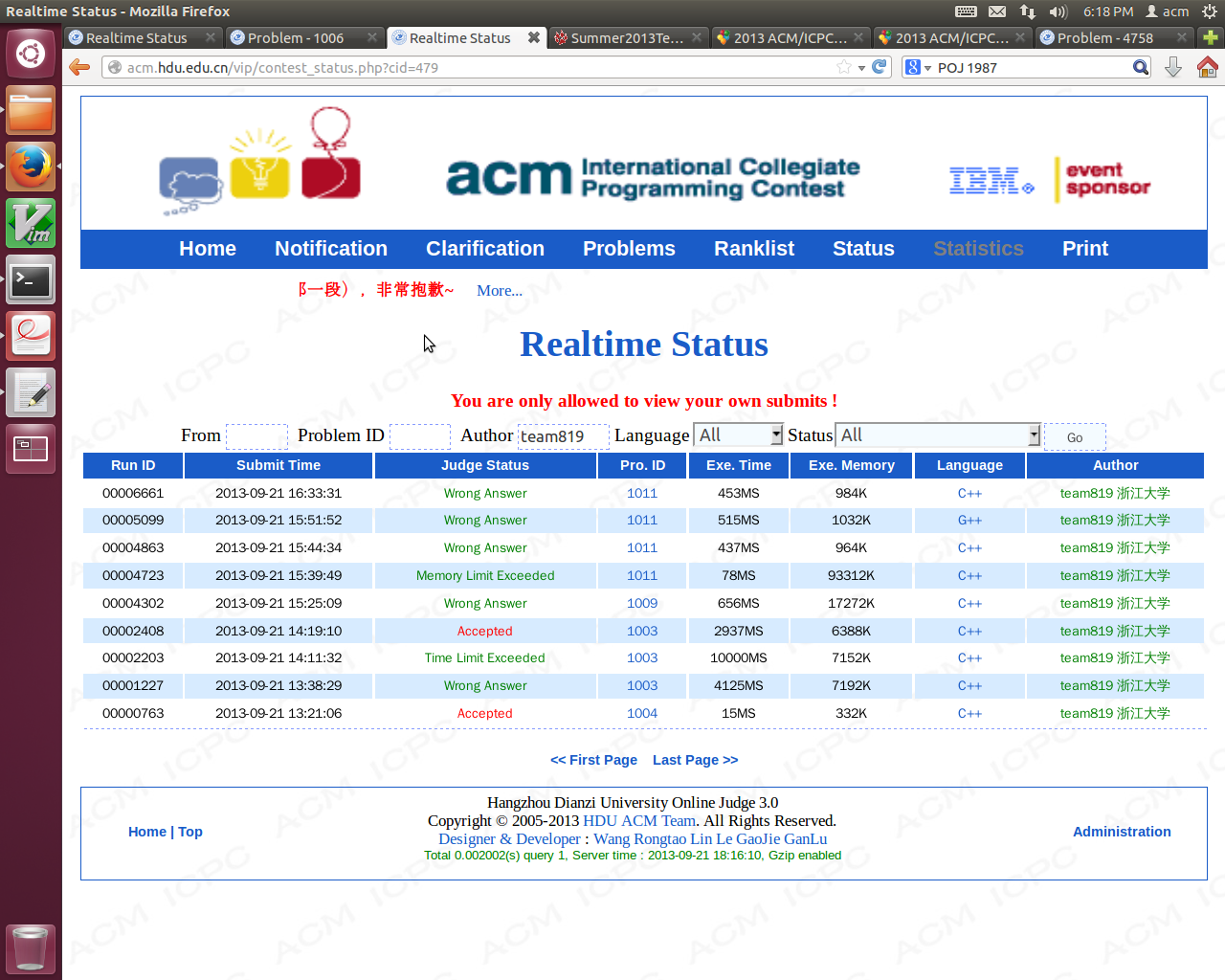This screenshot has height=980, width=1225.
Task: Click into the Problem ID input field
Action: click(x=420, y=436)
